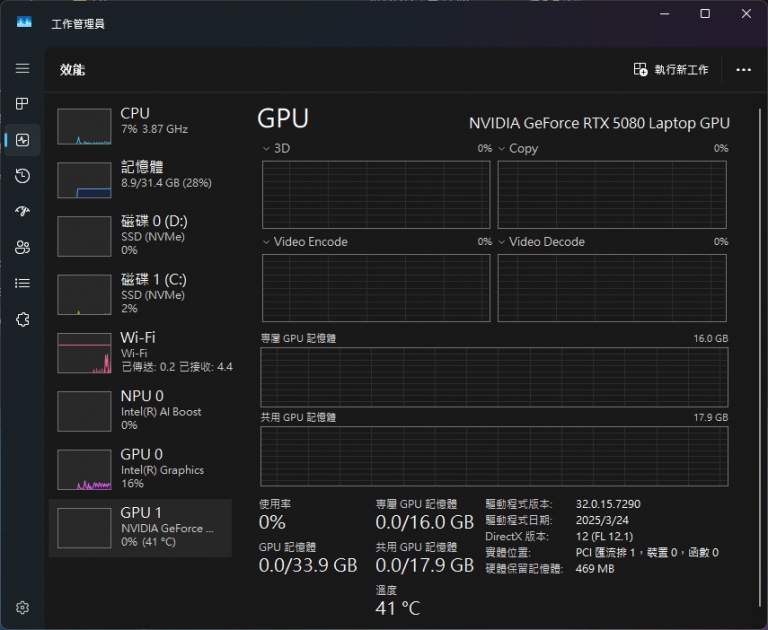768x630 pixels.
Task: Open the Startup apps page icon
Action: (23, 211)
